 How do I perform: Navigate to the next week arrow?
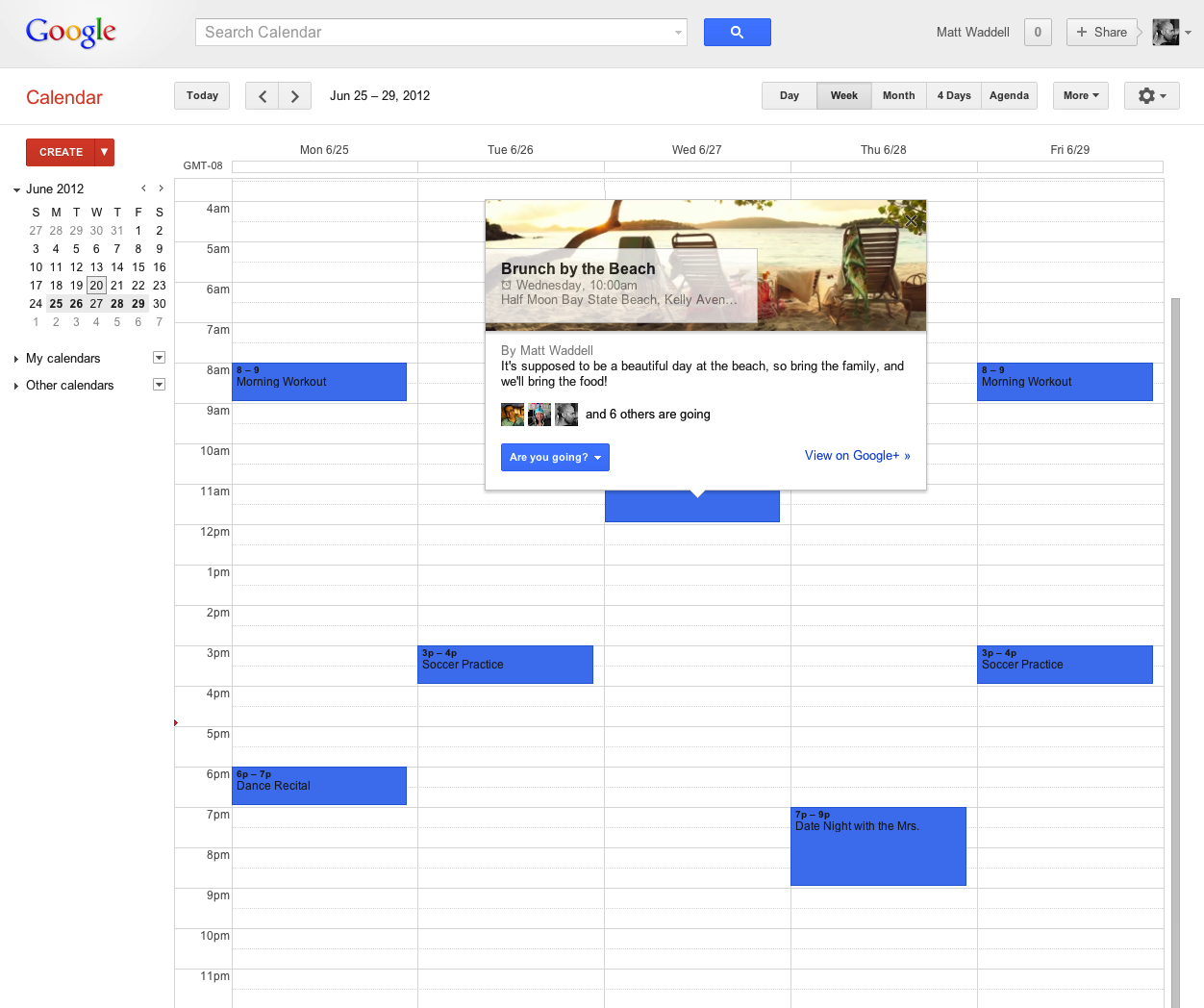click(x=294, y=95)
